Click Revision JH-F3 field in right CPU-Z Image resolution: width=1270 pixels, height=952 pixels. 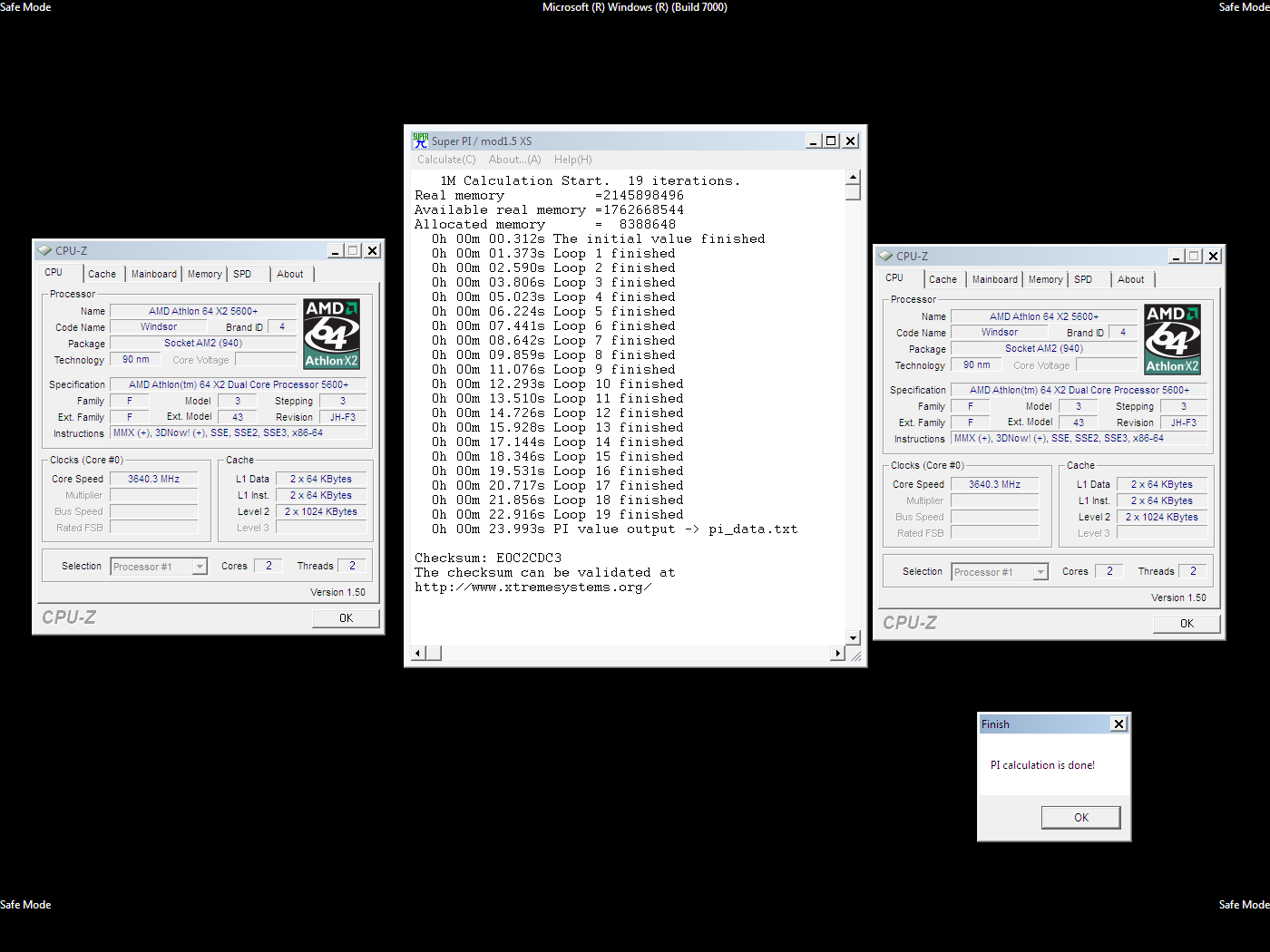point(1183,423)
